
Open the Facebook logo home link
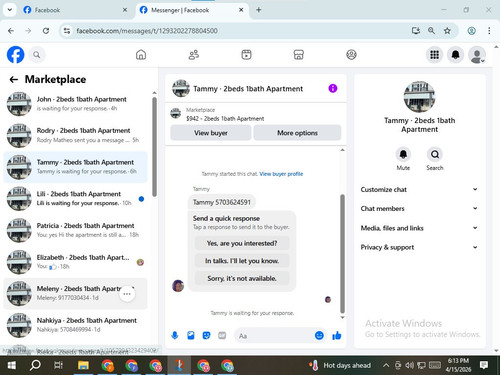pos(15,55)
